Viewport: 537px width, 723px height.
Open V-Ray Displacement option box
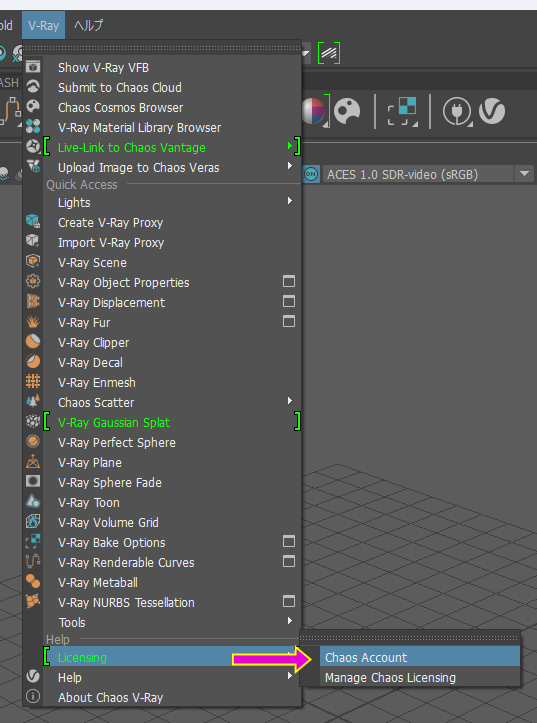[289, 301]
